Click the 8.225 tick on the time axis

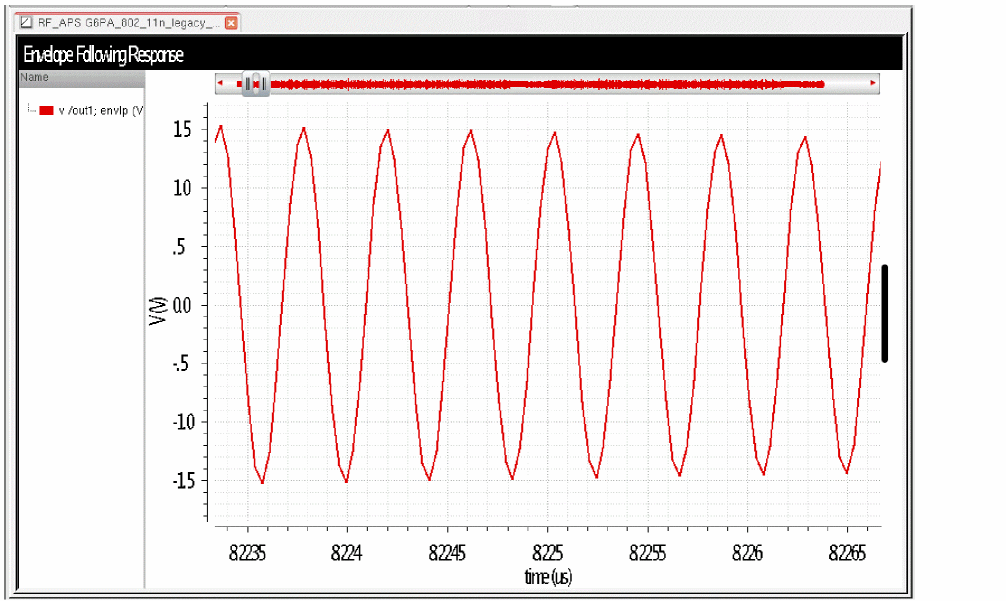[547, 551]
